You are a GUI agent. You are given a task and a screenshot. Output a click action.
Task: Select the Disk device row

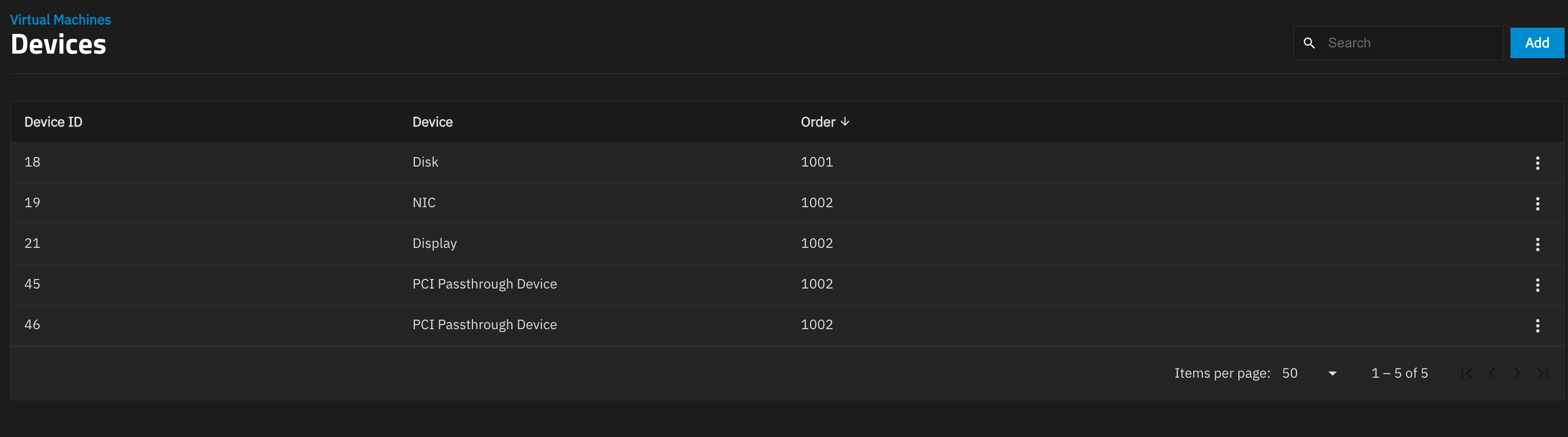pyautogui.click(x=786, y=163)
